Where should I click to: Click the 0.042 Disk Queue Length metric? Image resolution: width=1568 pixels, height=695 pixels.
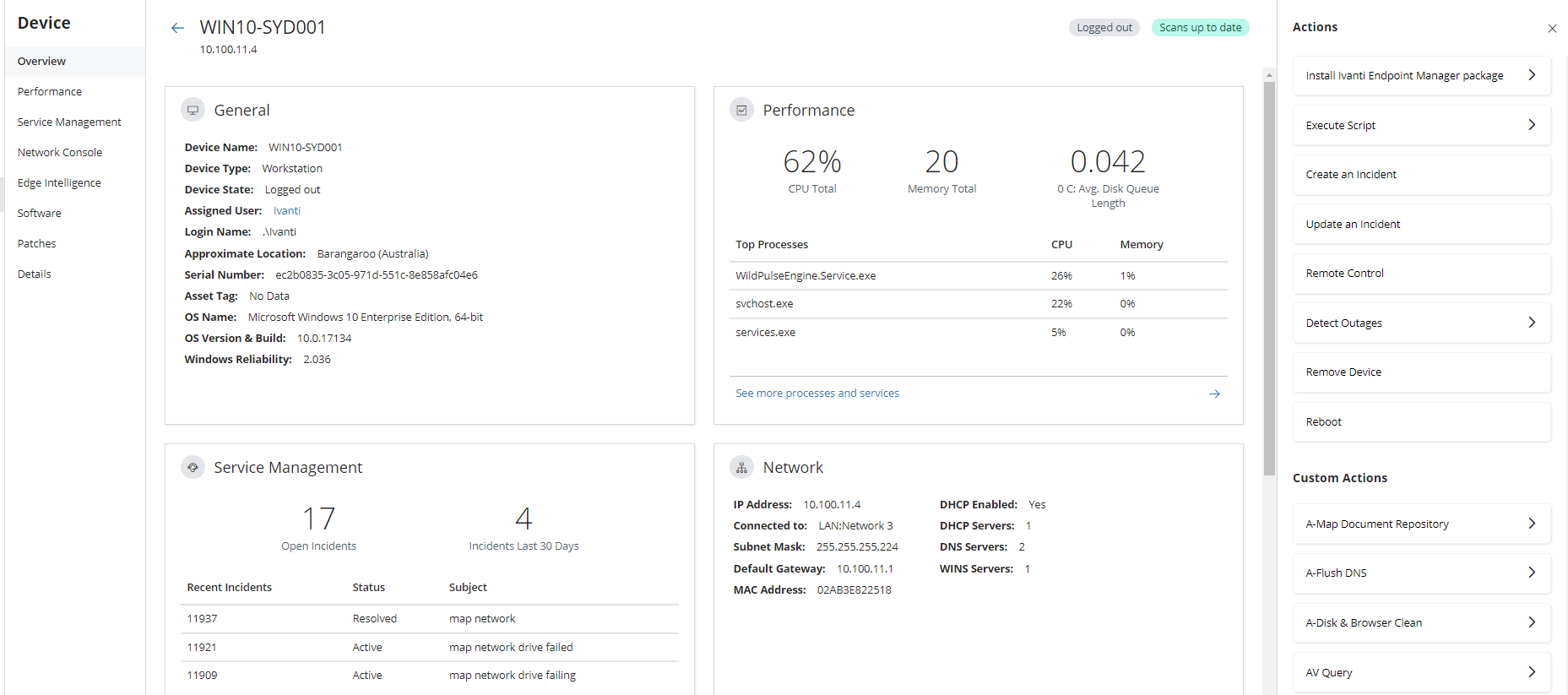pos(1108,176)
